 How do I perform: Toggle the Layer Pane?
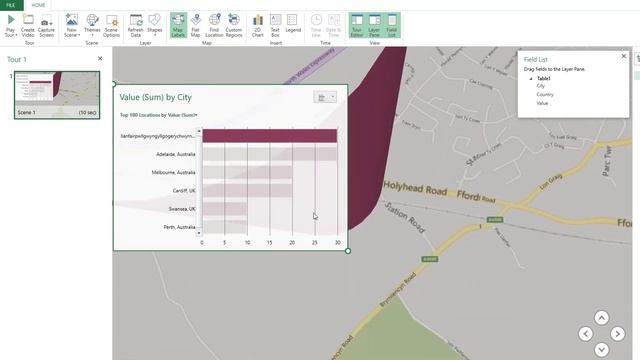374,26
